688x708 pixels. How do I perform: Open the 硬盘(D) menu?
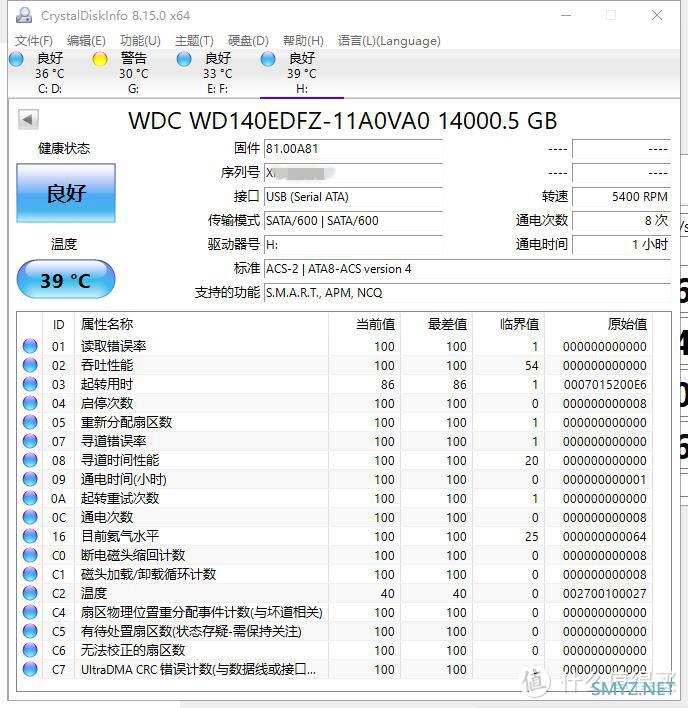(x=248, y=41)
